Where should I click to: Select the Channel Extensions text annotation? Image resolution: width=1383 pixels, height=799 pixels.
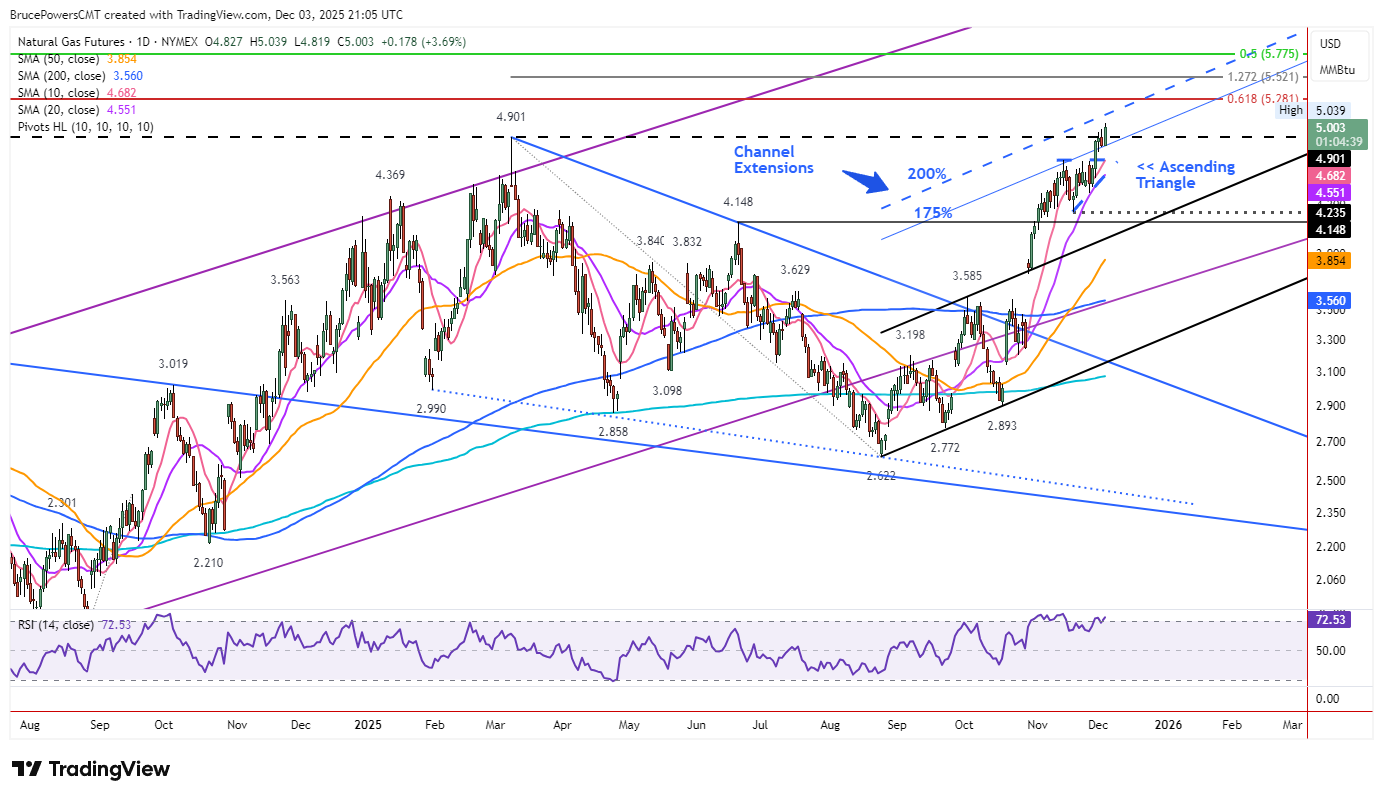[x=773, y=160]
